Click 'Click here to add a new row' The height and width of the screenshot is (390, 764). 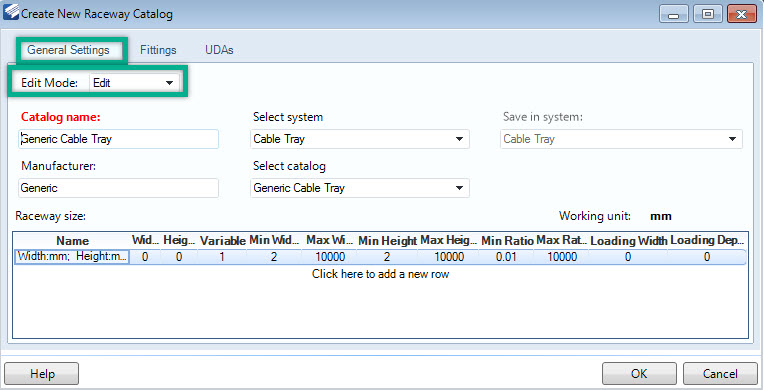click(x=380, y=274)
